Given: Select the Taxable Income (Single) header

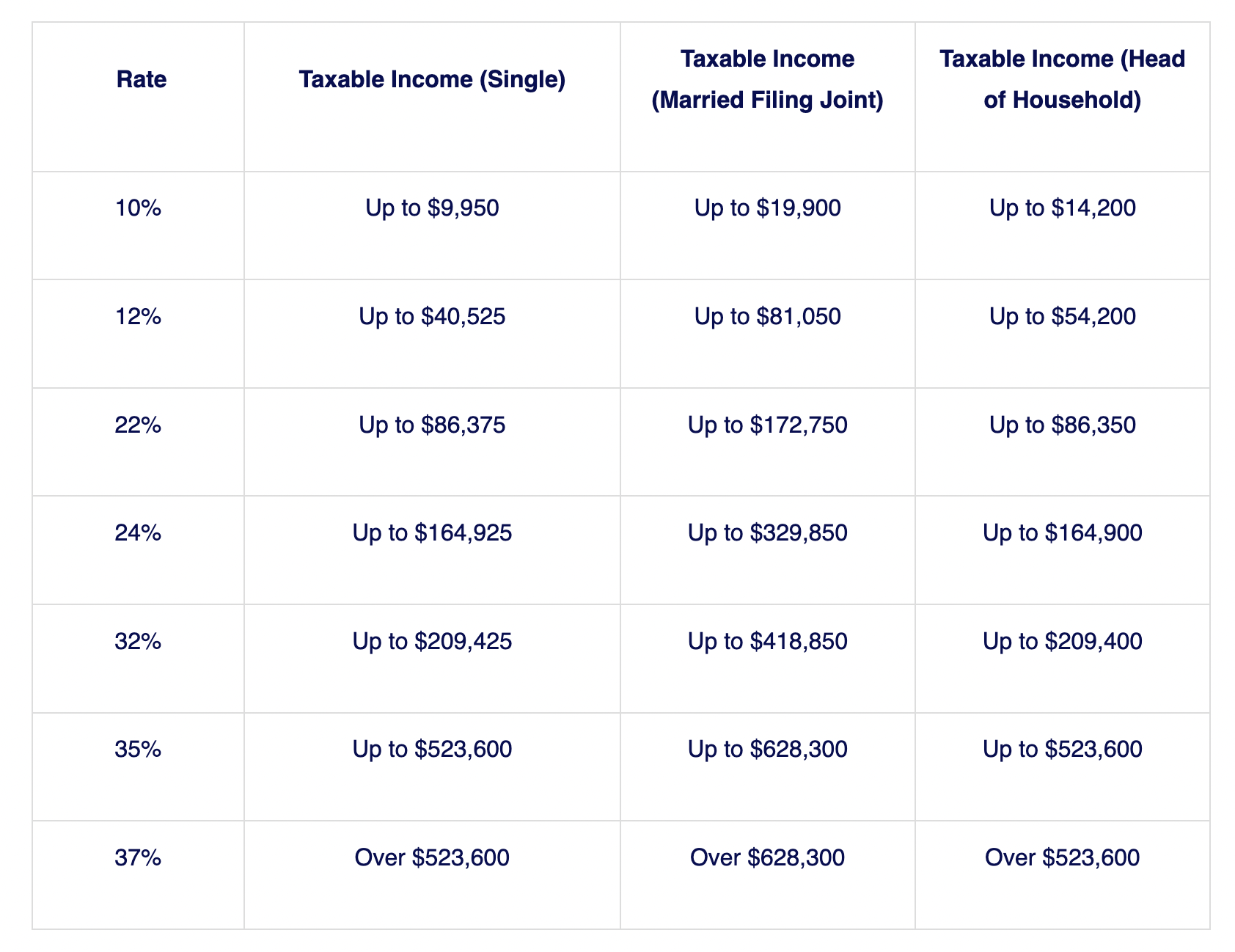Looking at the screenshot, I should click(432, 79).
